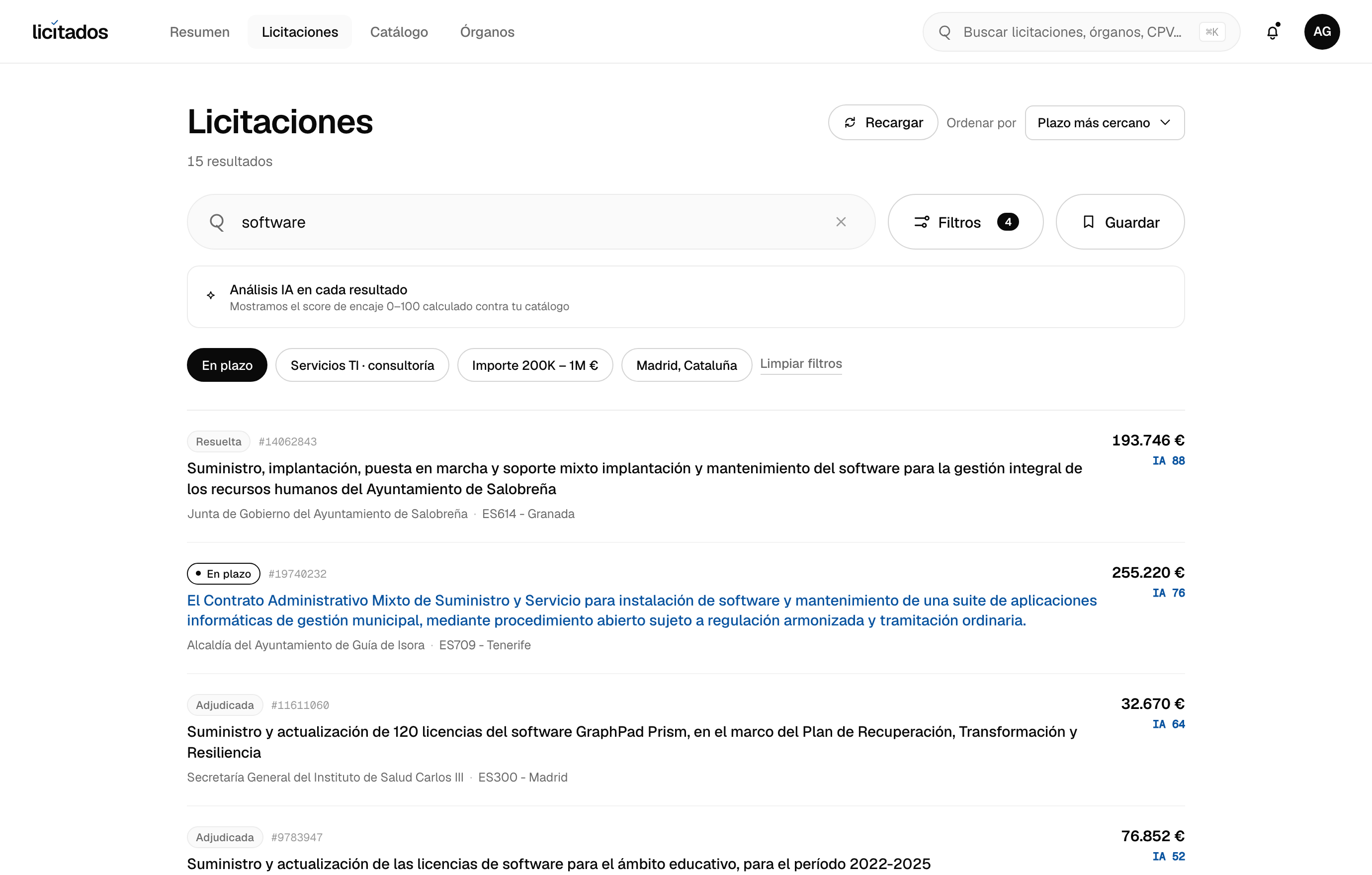
Task: Click the Resuelta status badge
Action: point(218,441)
